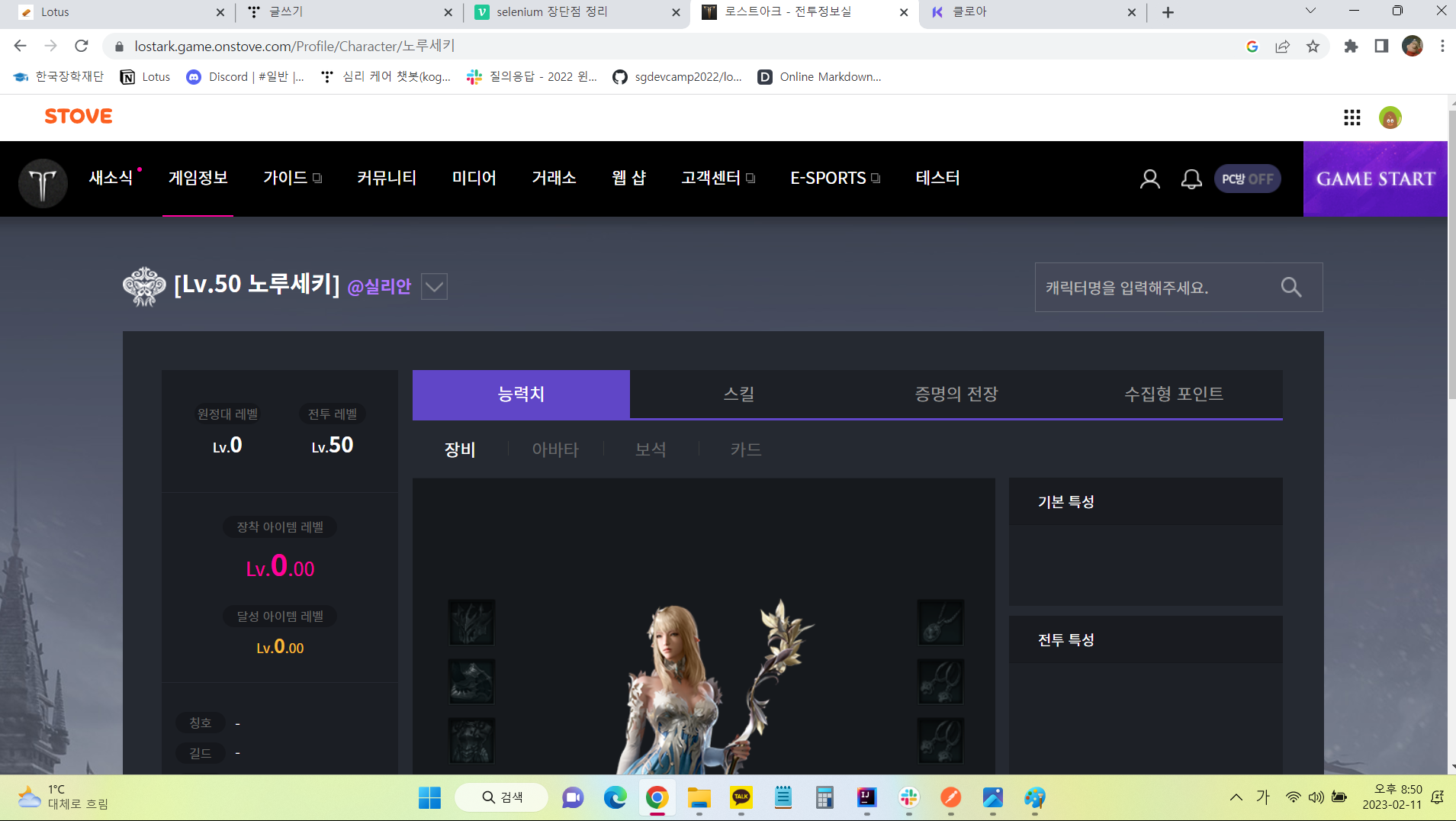Reload the page
The image size is (1456, 821).
click(x=82, y=46)
